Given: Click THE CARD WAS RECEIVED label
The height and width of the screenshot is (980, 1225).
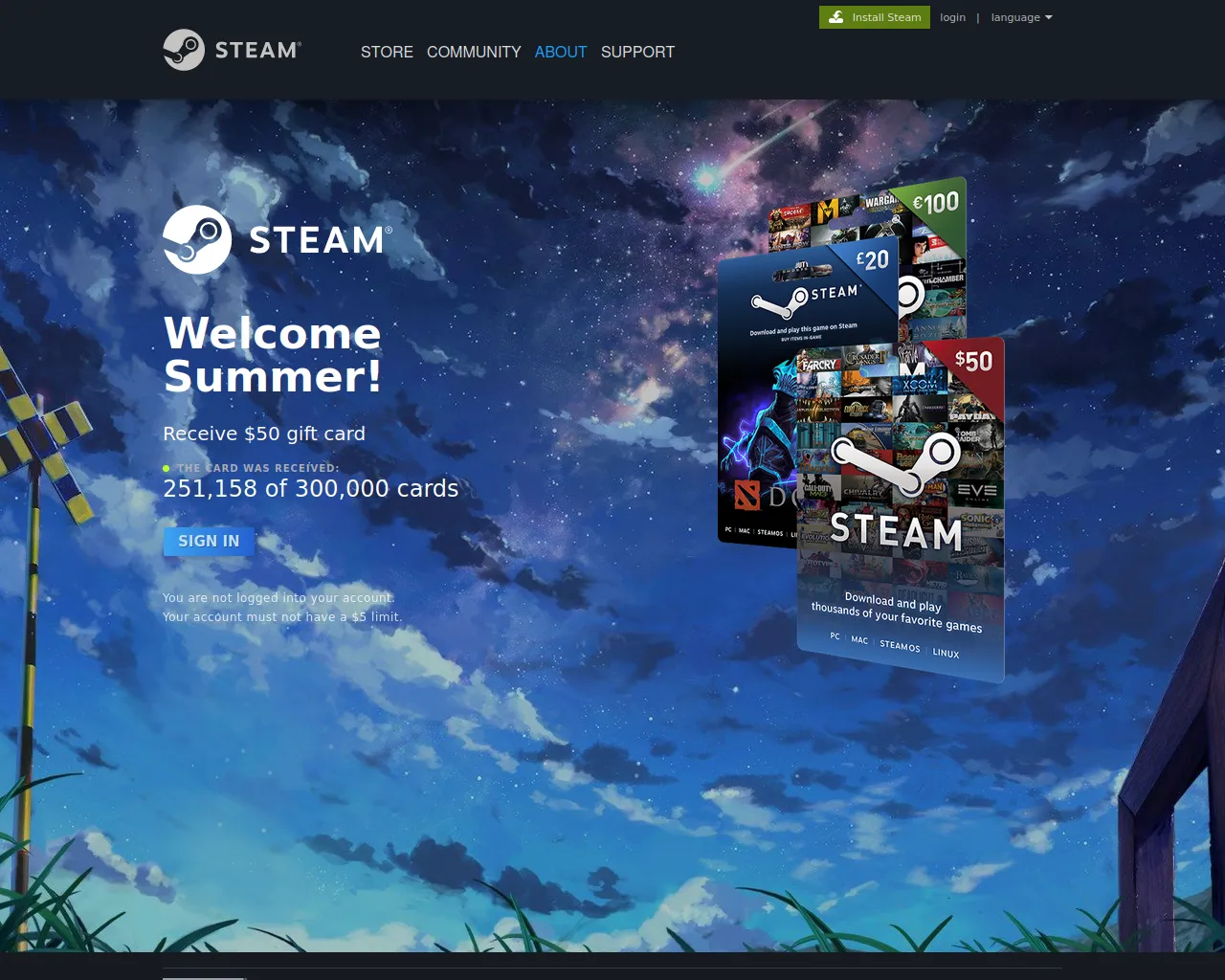Looking at the screenshot, I should tap(258, 468).
